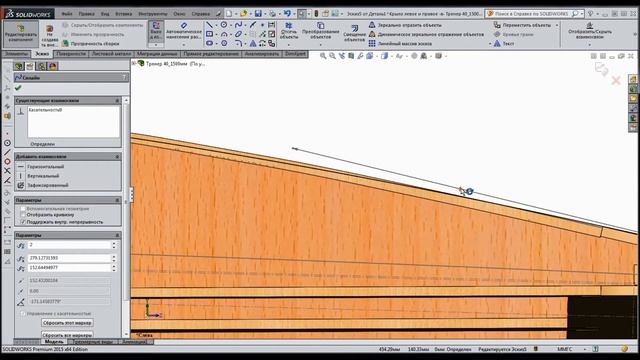The width and height of the screenshot is (640, 360).
Task: Accept the spline with the green checkmark
Action: 18,88
